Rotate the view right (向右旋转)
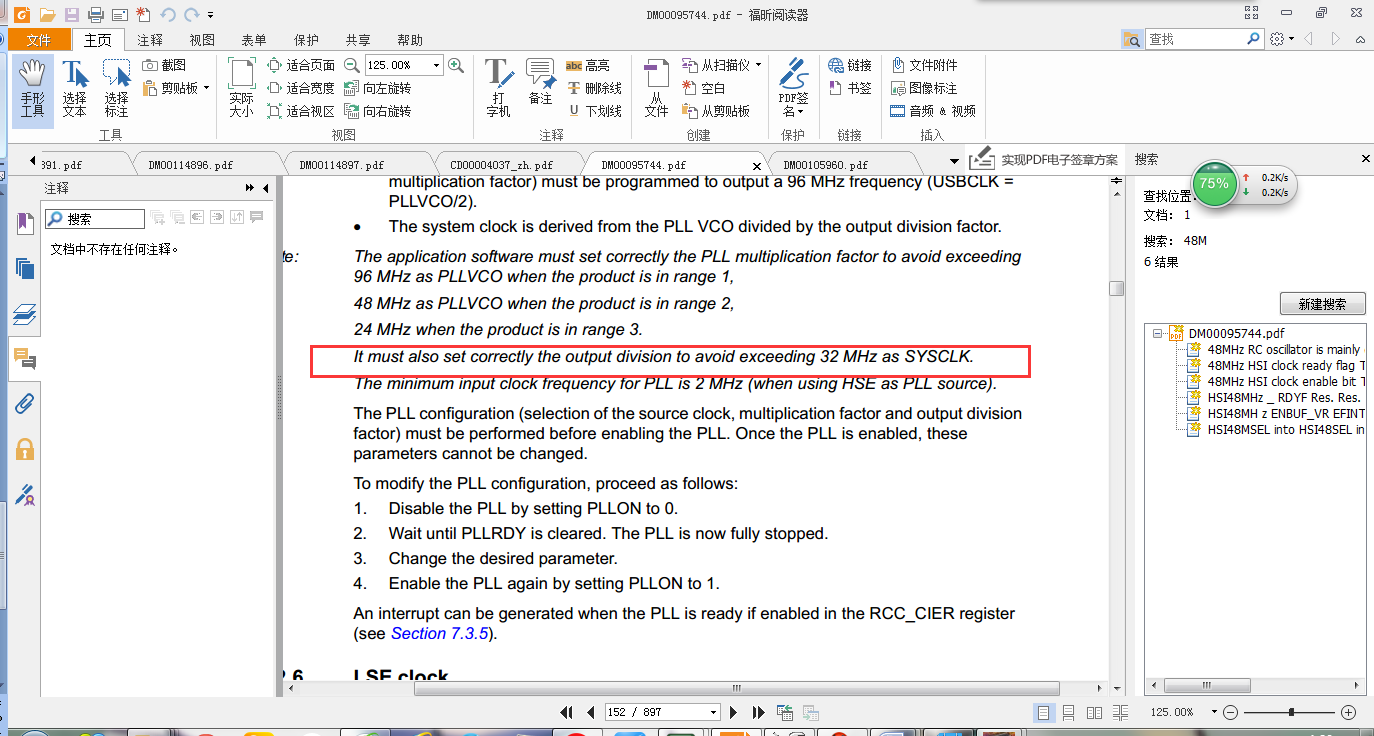 377,111
